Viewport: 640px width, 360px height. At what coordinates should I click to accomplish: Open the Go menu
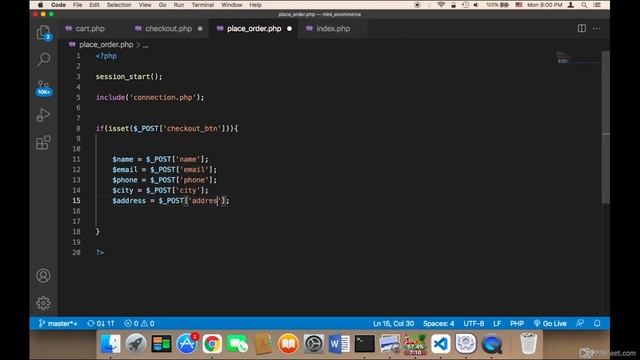pyautogui.click(x=162, y=5)
